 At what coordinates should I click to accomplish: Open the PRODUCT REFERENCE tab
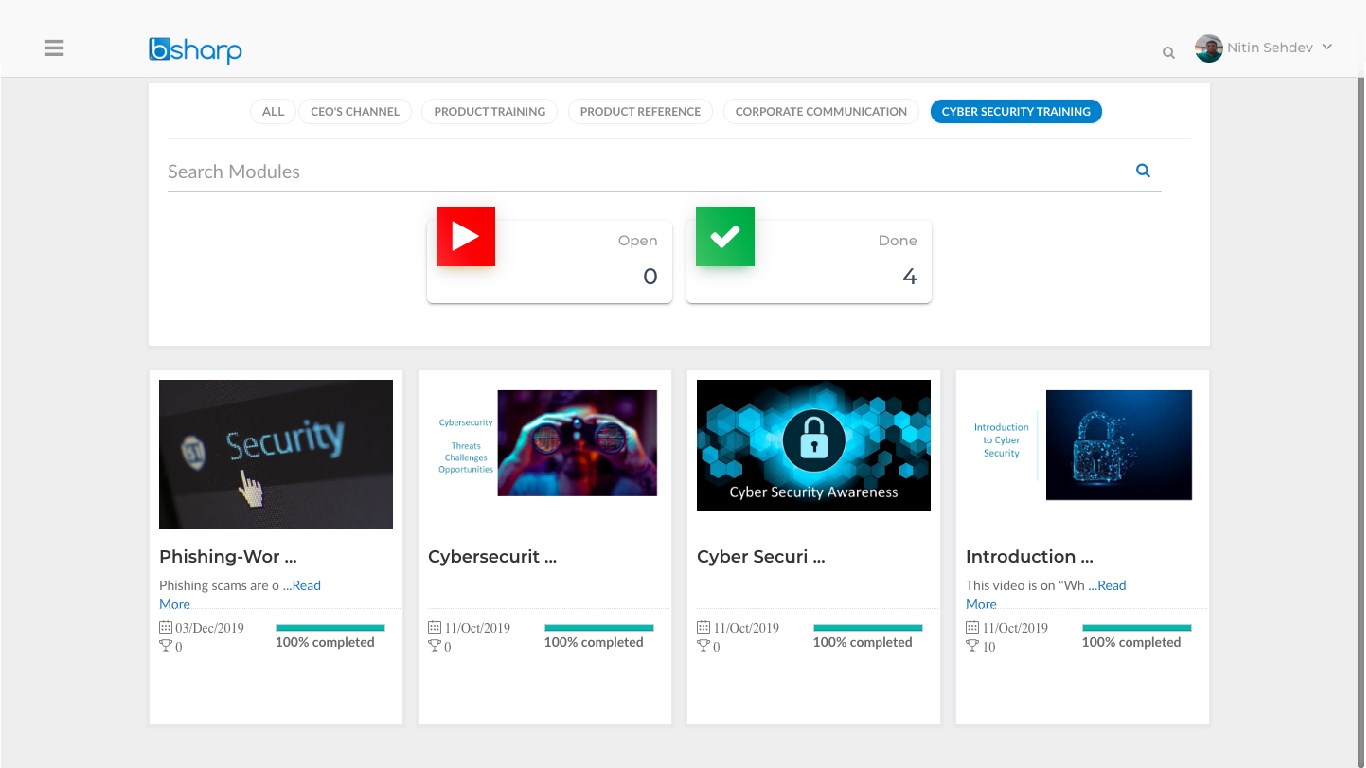(640, 112)
